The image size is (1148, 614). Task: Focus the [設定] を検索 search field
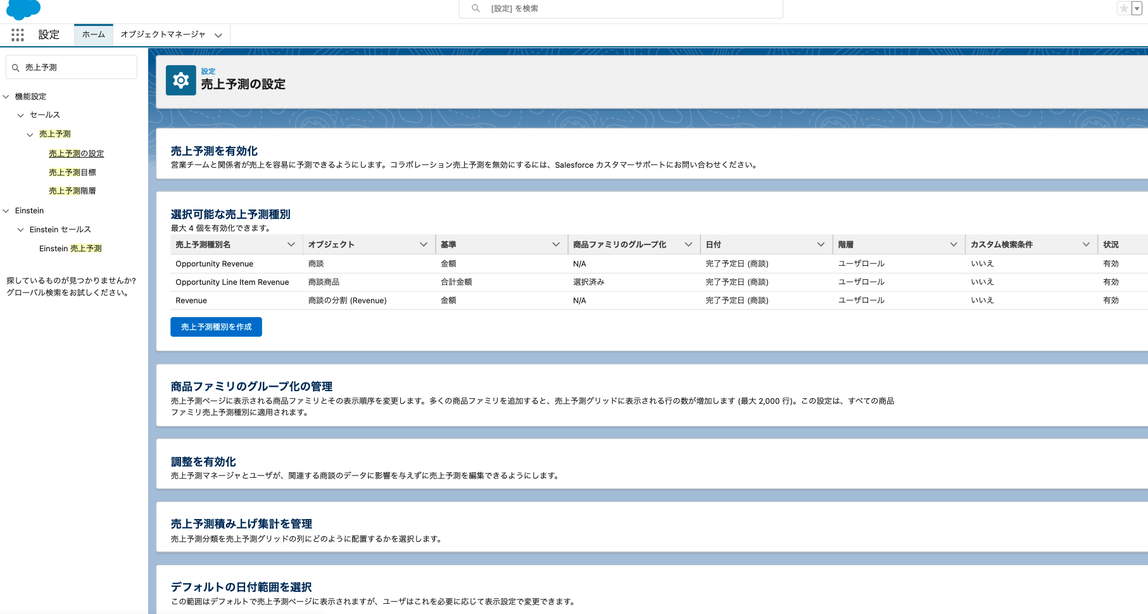coord(621,9)
